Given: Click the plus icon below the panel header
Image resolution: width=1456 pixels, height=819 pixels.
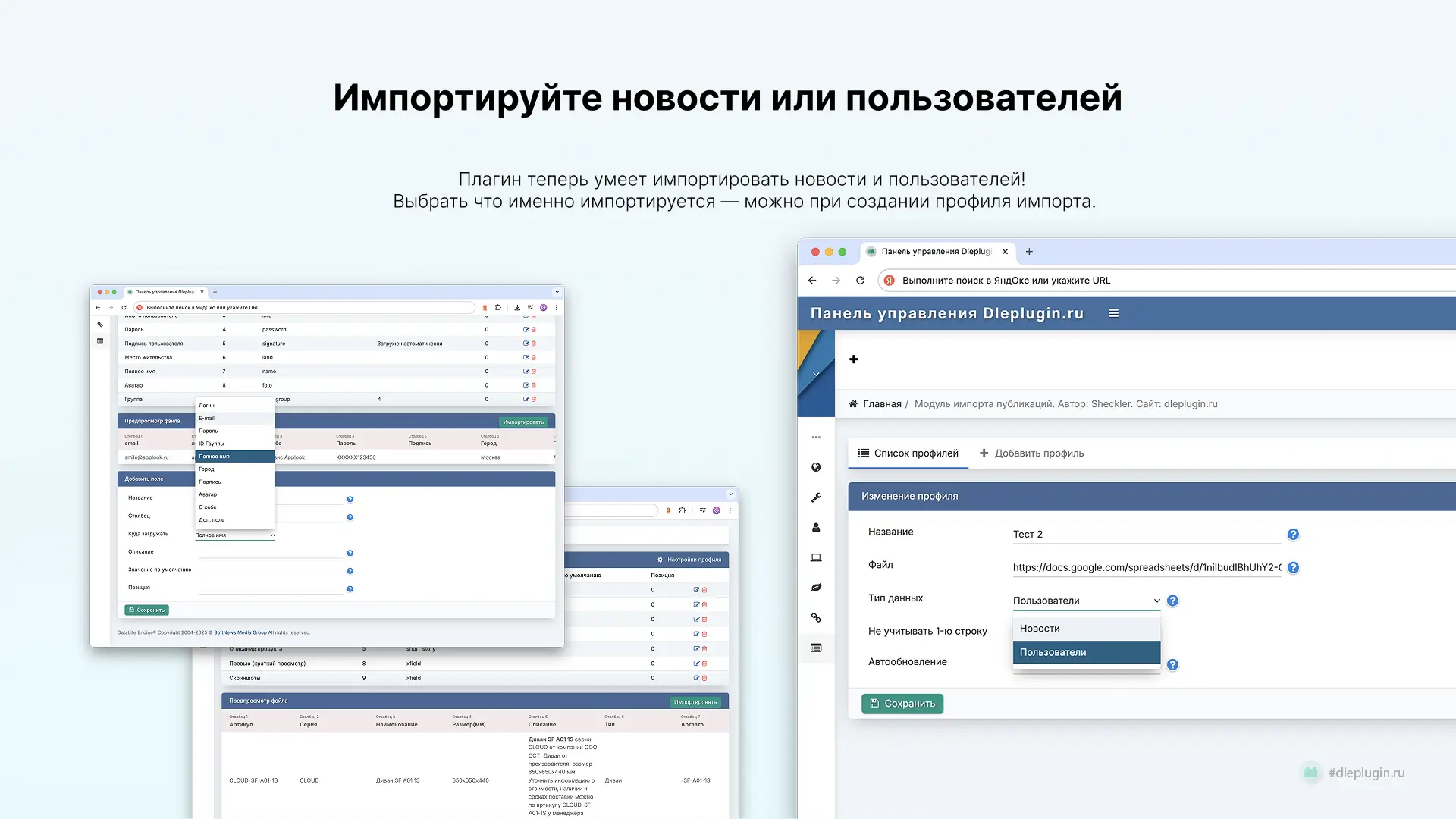Looking at the screenshot, I should coord(853,359).
